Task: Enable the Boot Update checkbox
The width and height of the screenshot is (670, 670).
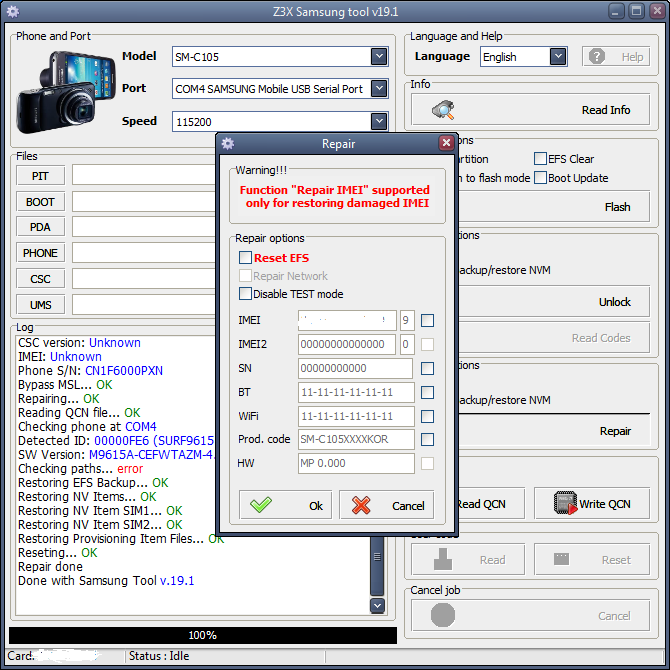Action: pyautogui.click(x=541, y=177)
